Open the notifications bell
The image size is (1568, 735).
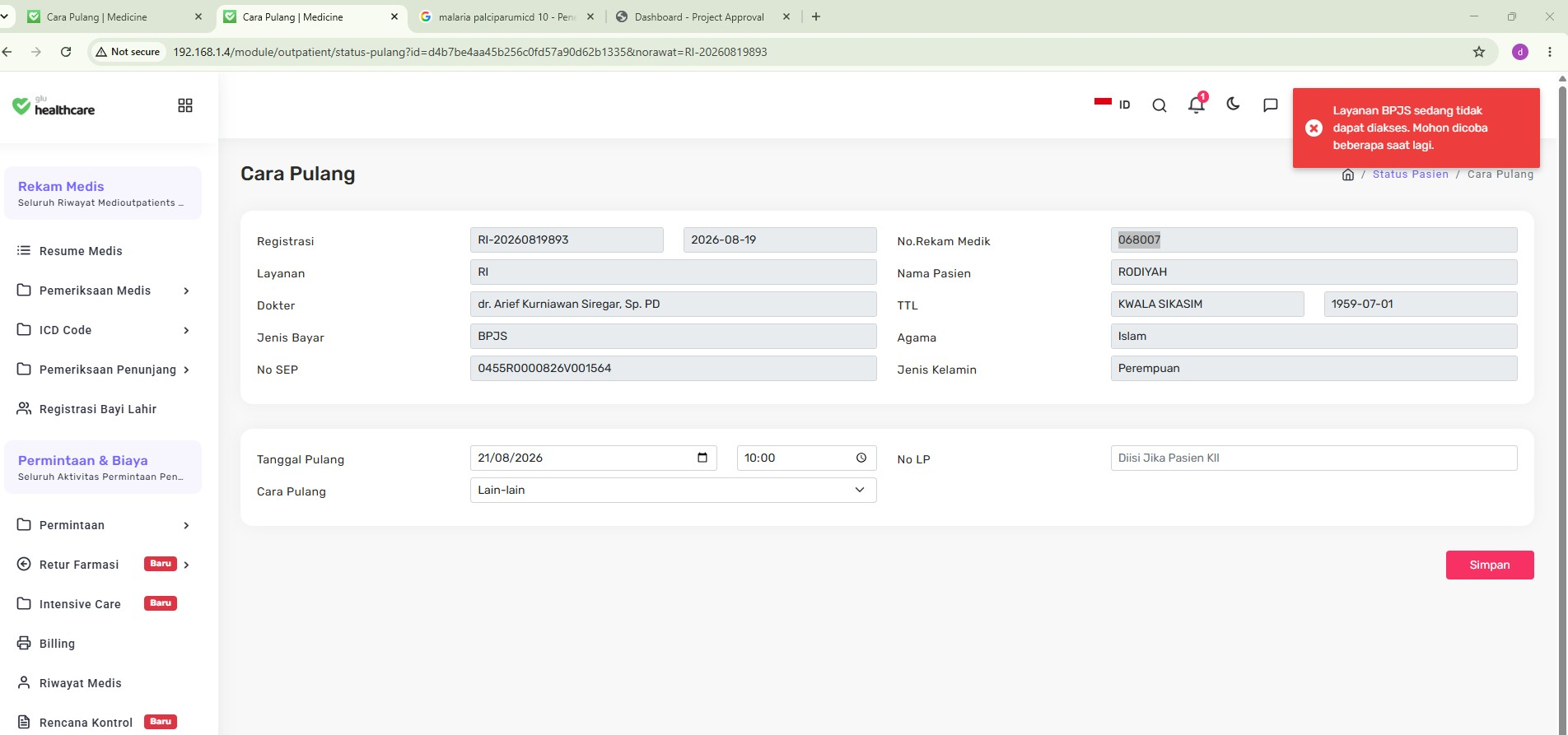(x=1197, y=105)
